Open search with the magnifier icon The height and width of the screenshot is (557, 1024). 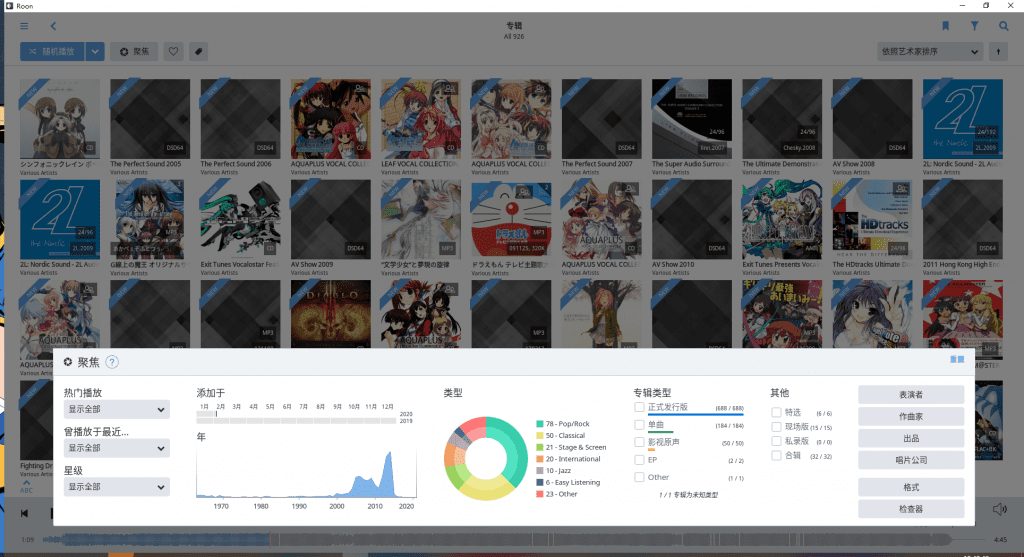[x=1001, y=26]
